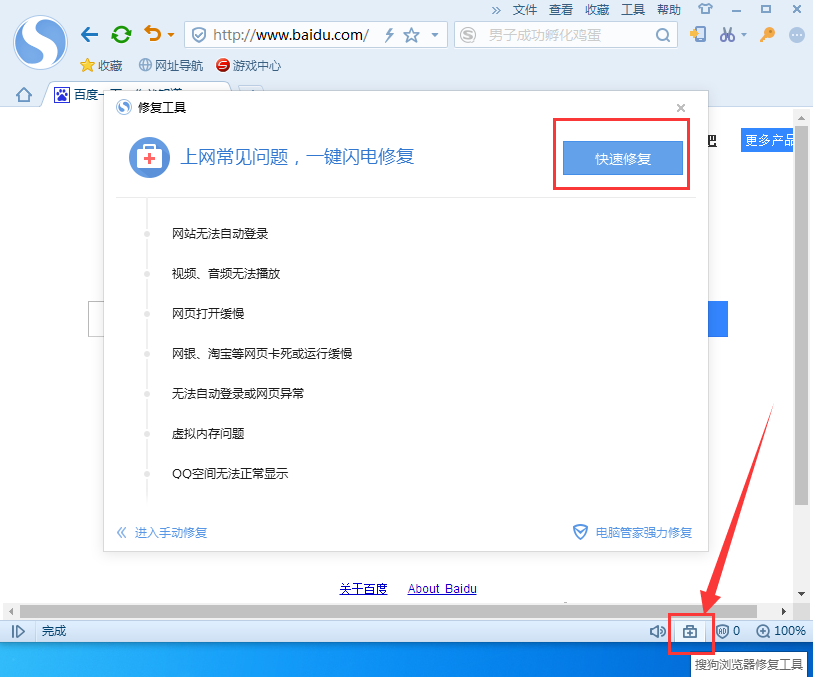Click the vertical scrollbar down arrow
813x677 pixels.
point(802,594)
